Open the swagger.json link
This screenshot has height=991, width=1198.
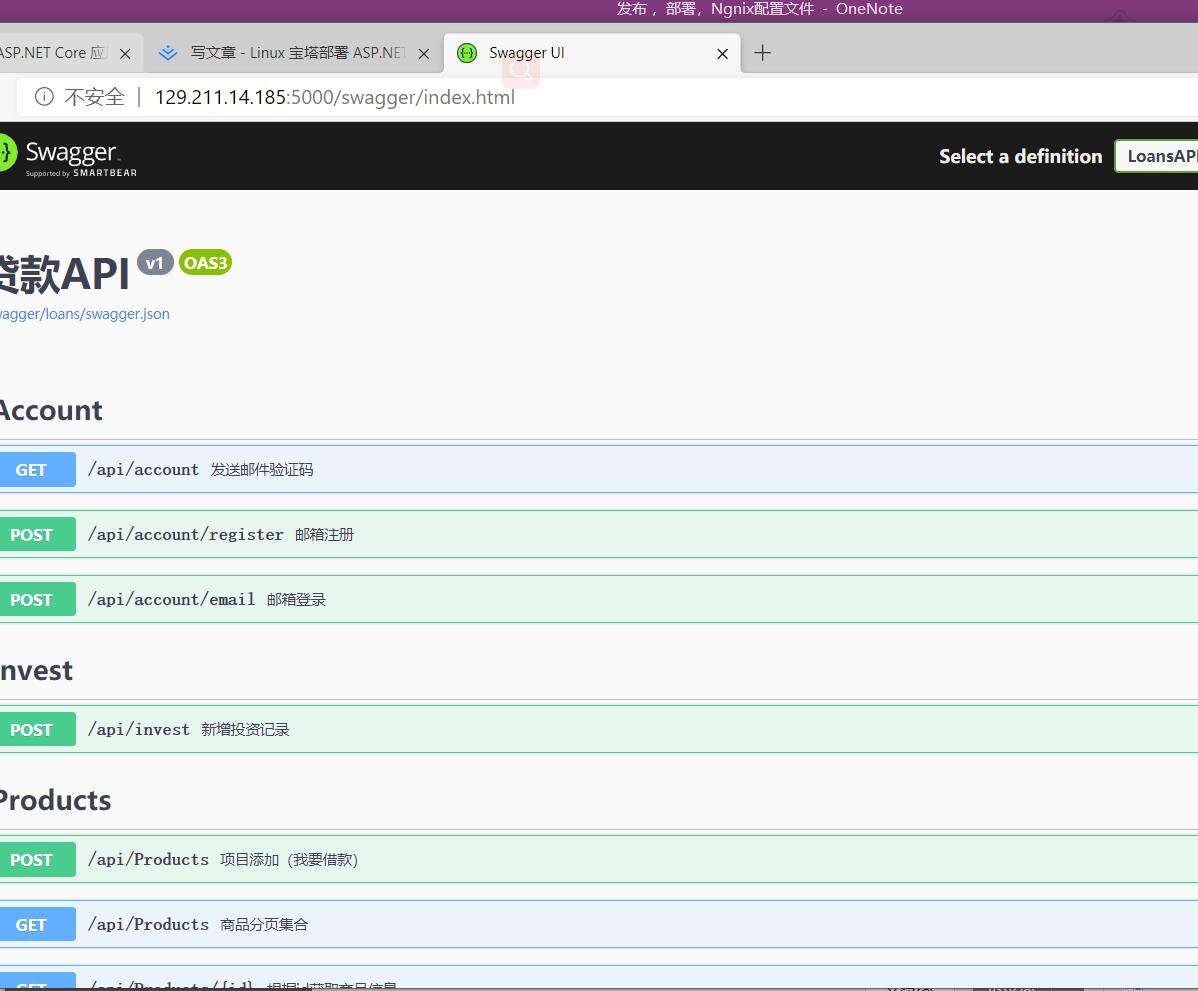pyautogui.click(x=85, y=314)
